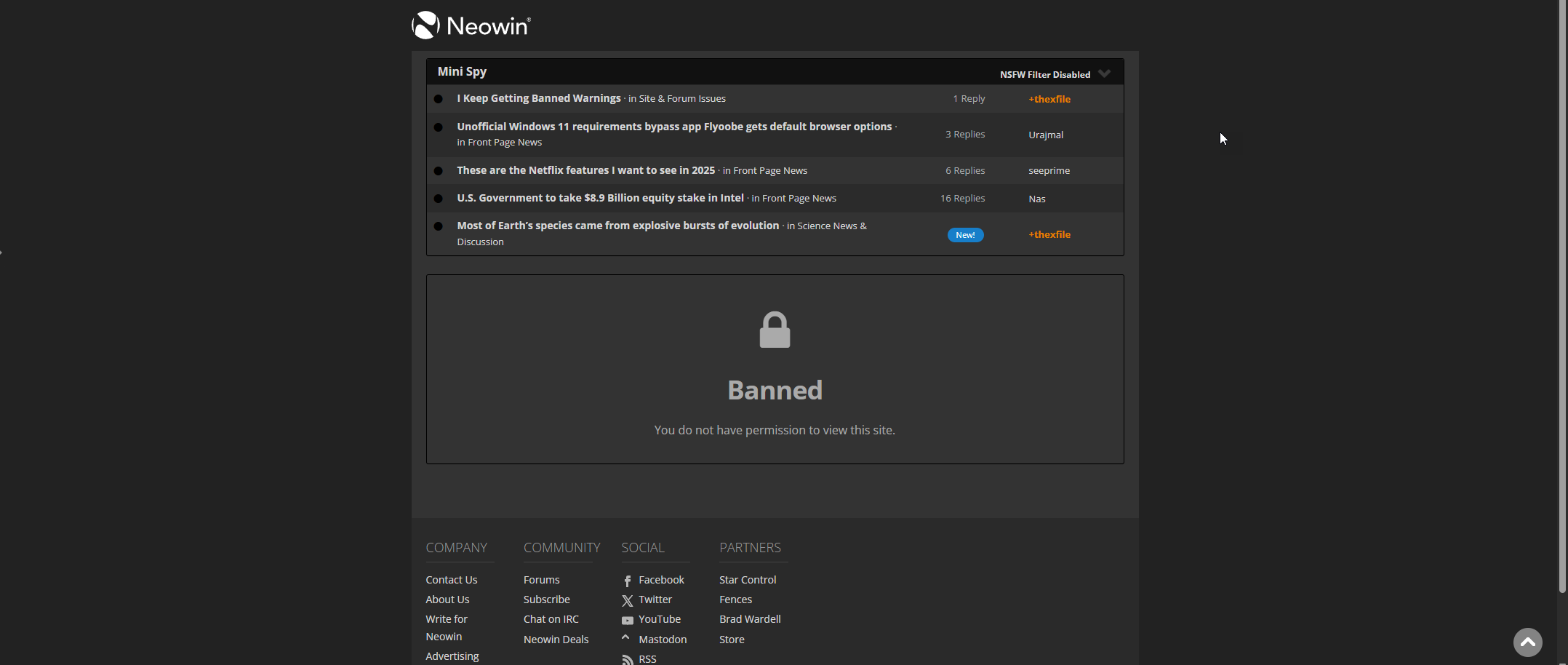Click the back-to-top arrow button
The width and height of the screenshot is (1568, 665).
1528,642
